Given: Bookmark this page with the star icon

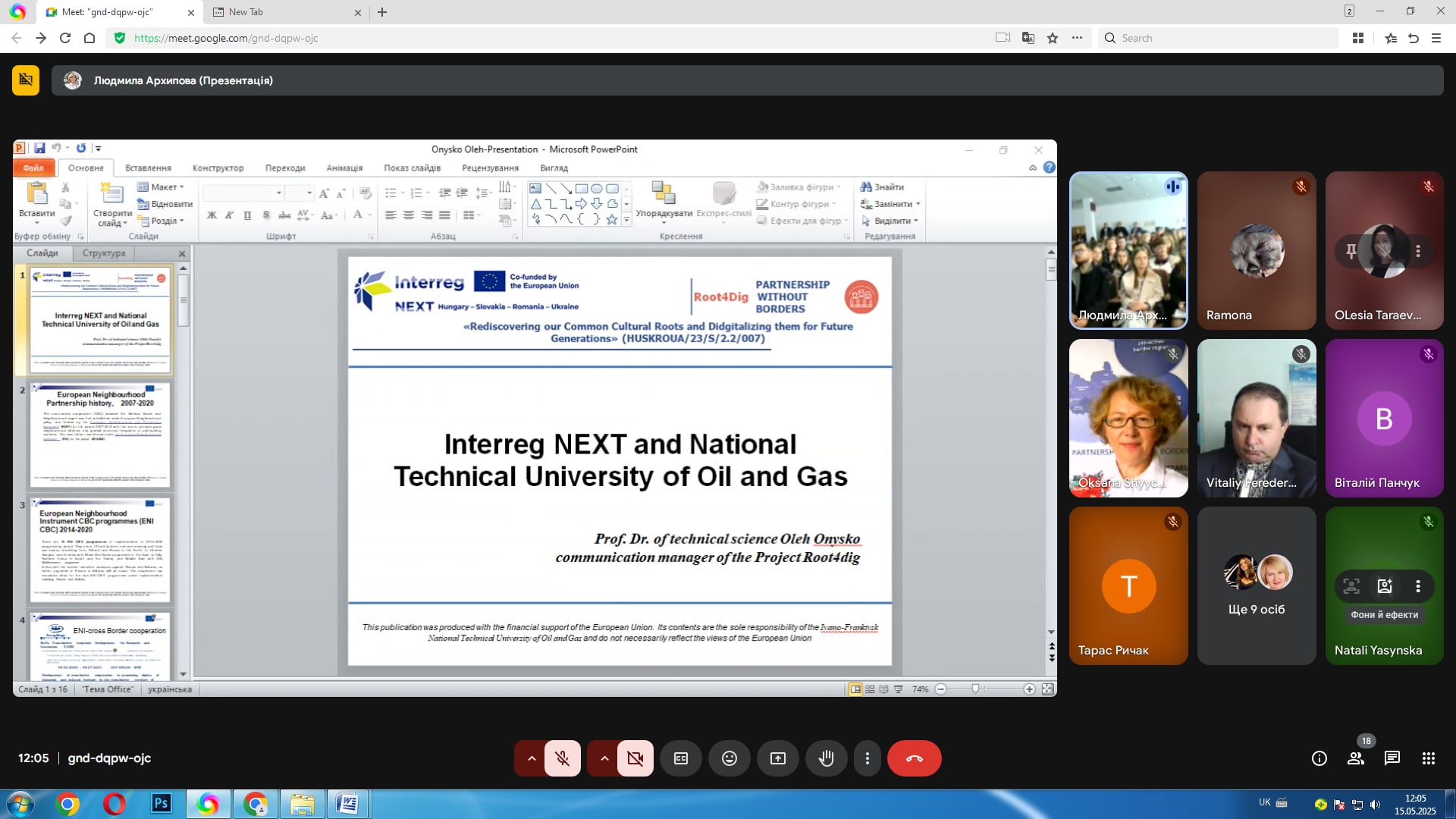Looking at the screenshot, I should (1053, 38).
